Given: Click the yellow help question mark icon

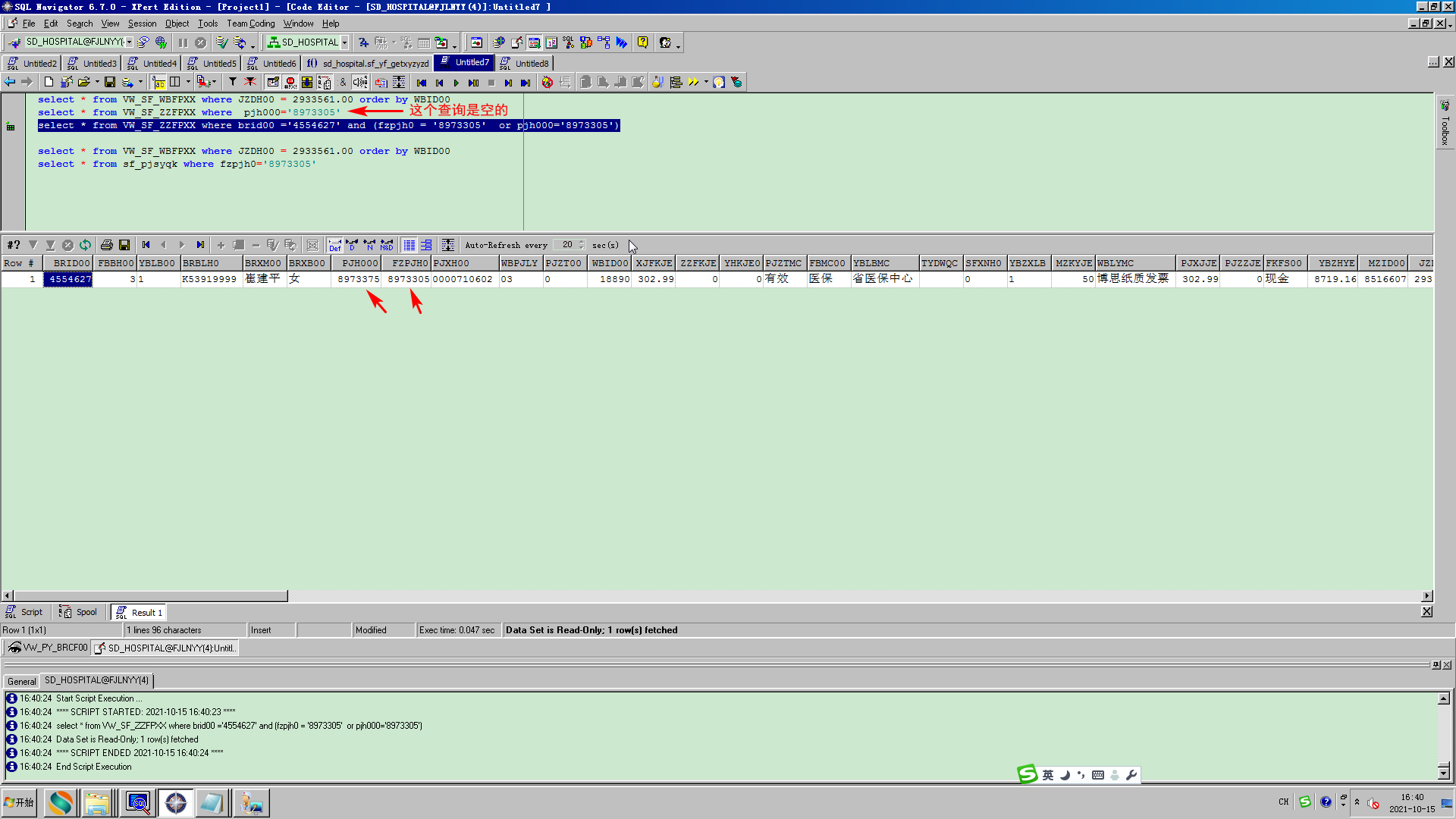Looking at the screenshot, I should tap(642, 42).
